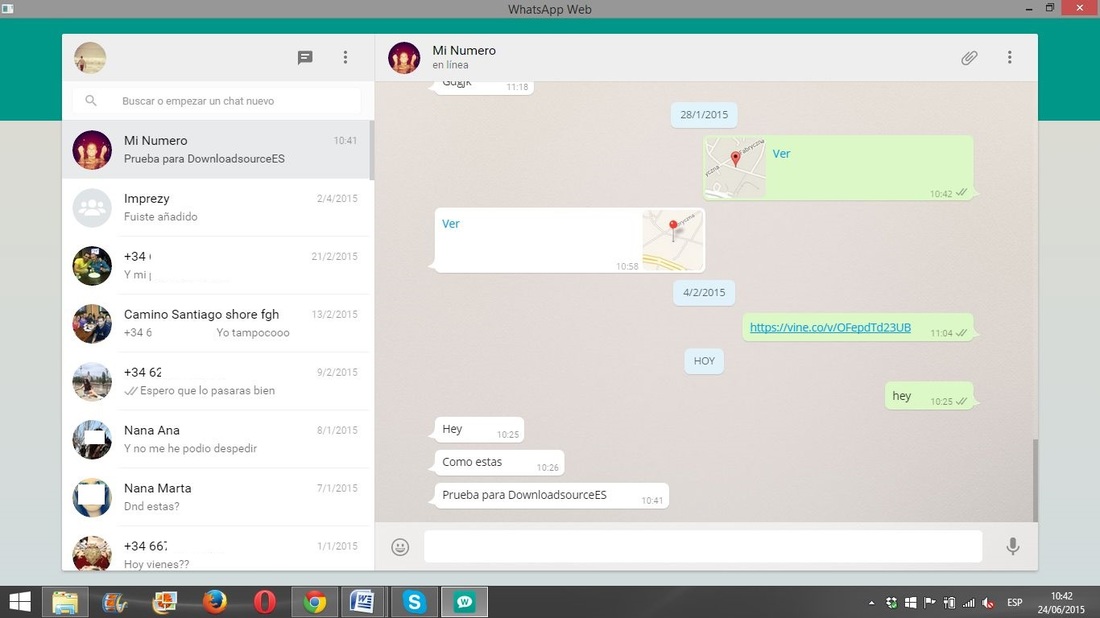Open Microsoft Word from the taskbar

pos(362,602)
